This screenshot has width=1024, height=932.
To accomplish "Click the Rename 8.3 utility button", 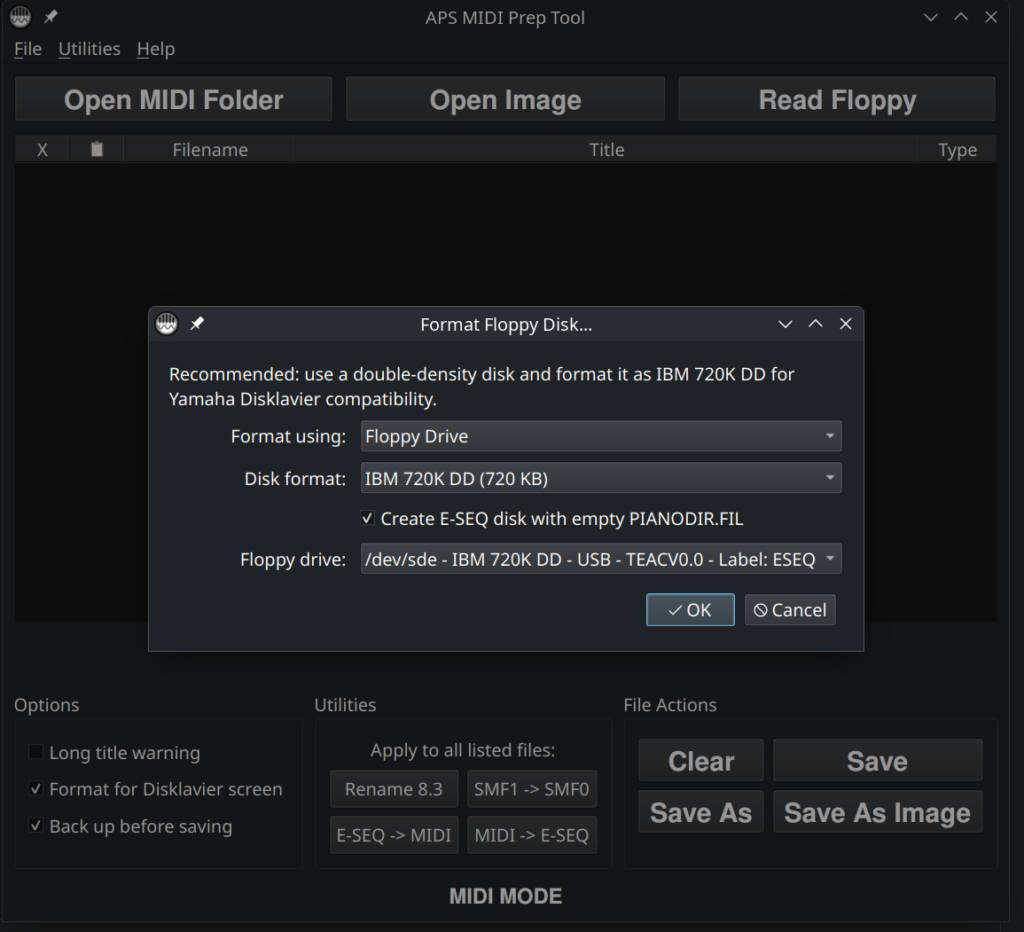I will tap(394, 789).
